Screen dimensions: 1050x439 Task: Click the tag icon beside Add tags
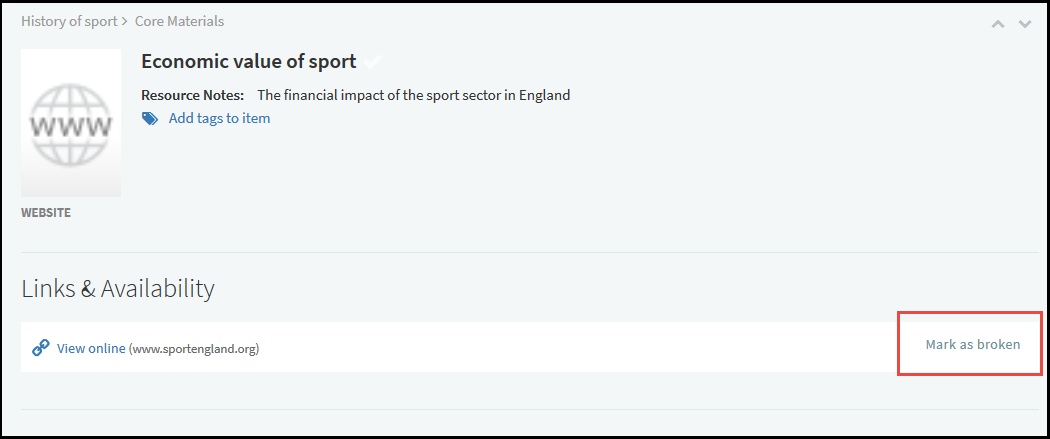[150, 118]
